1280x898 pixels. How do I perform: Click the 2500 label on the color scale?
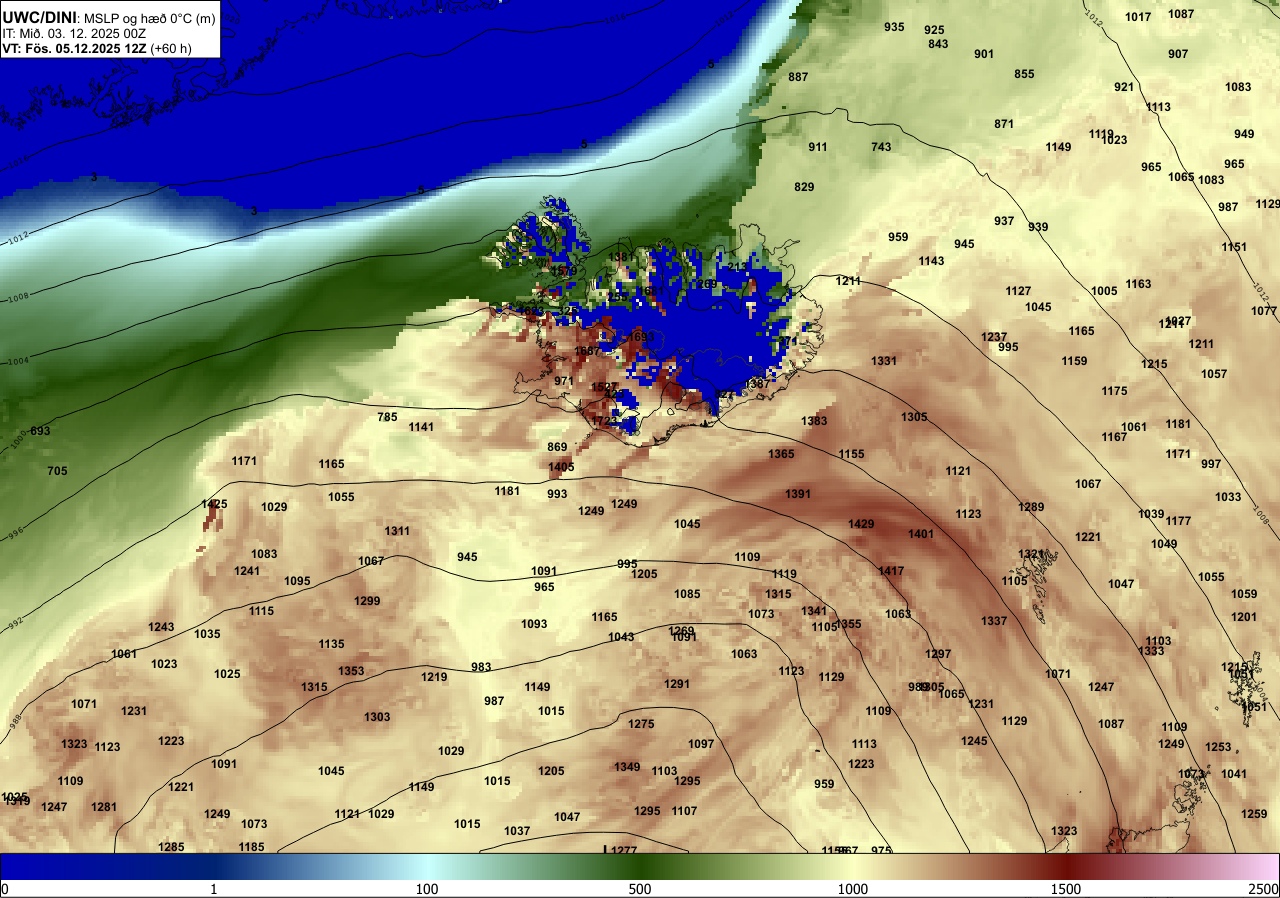pos(1264,889)
